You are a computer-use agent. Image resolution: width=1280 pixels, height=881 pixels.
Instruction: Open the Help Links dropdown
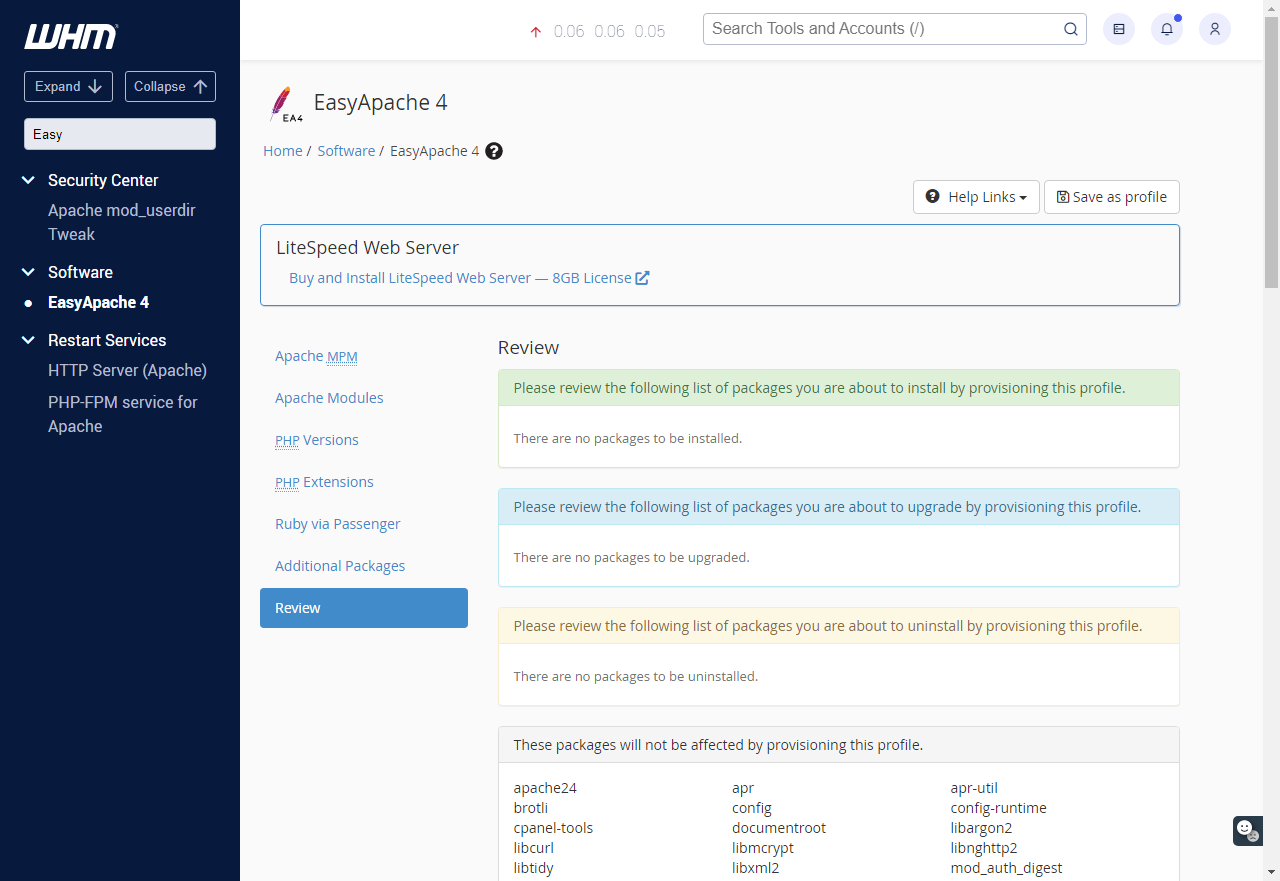pyautogui.click(x=976, y=197)
